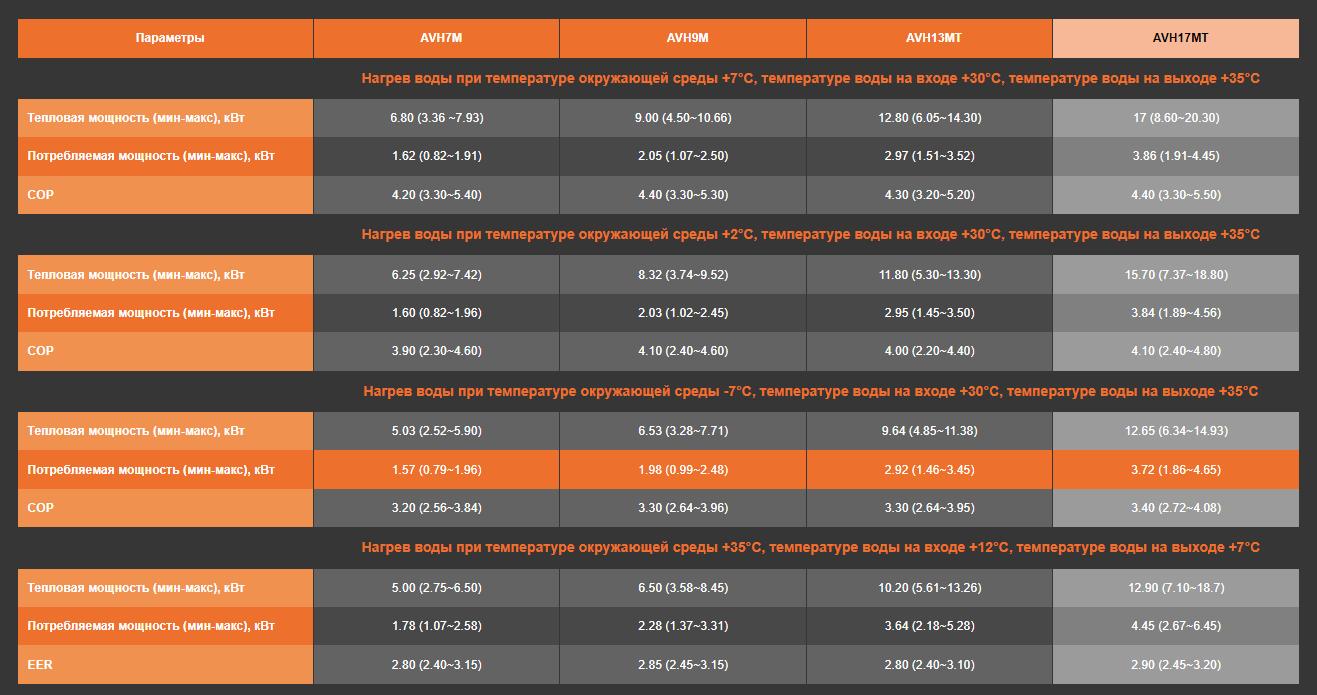Screen dimensions: 1317x695
Task: Click the EER row label
Action: (x=41, y=665)
